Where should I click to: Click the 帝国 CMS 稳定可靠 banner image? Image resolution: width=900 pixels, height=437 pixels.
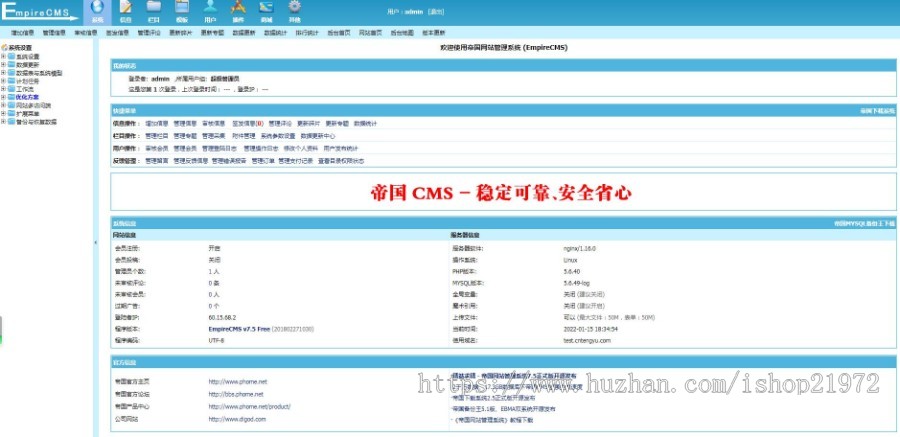pyautogui.click(x=501, y=192)
